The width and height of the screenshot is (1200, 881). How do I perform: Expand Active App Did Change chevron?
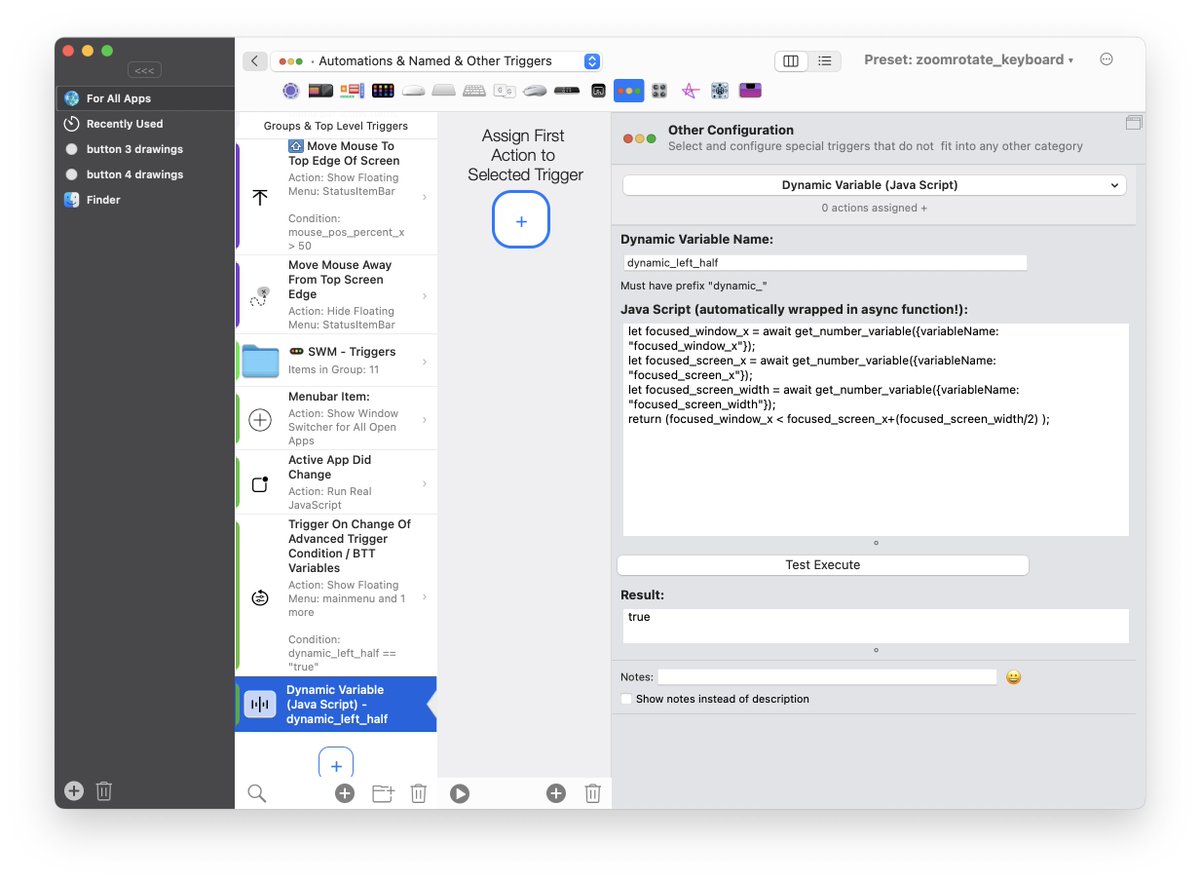424,483
